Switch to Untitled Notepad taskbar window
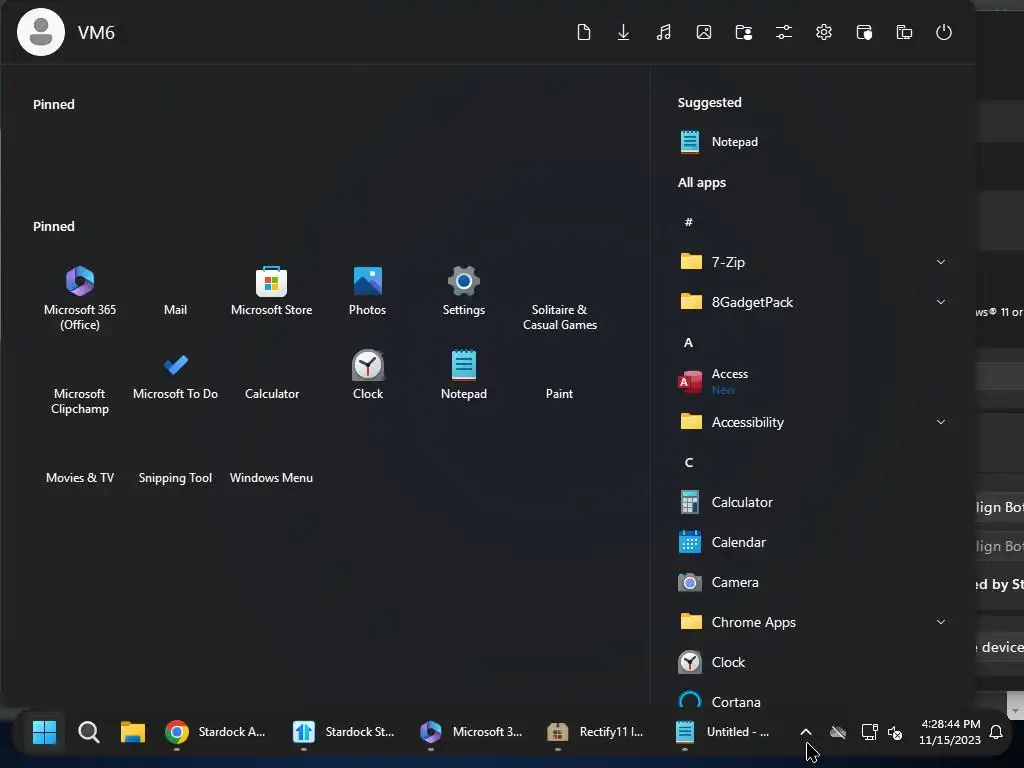The height and width of the screenshot is (768, 1024). (723, 732)
